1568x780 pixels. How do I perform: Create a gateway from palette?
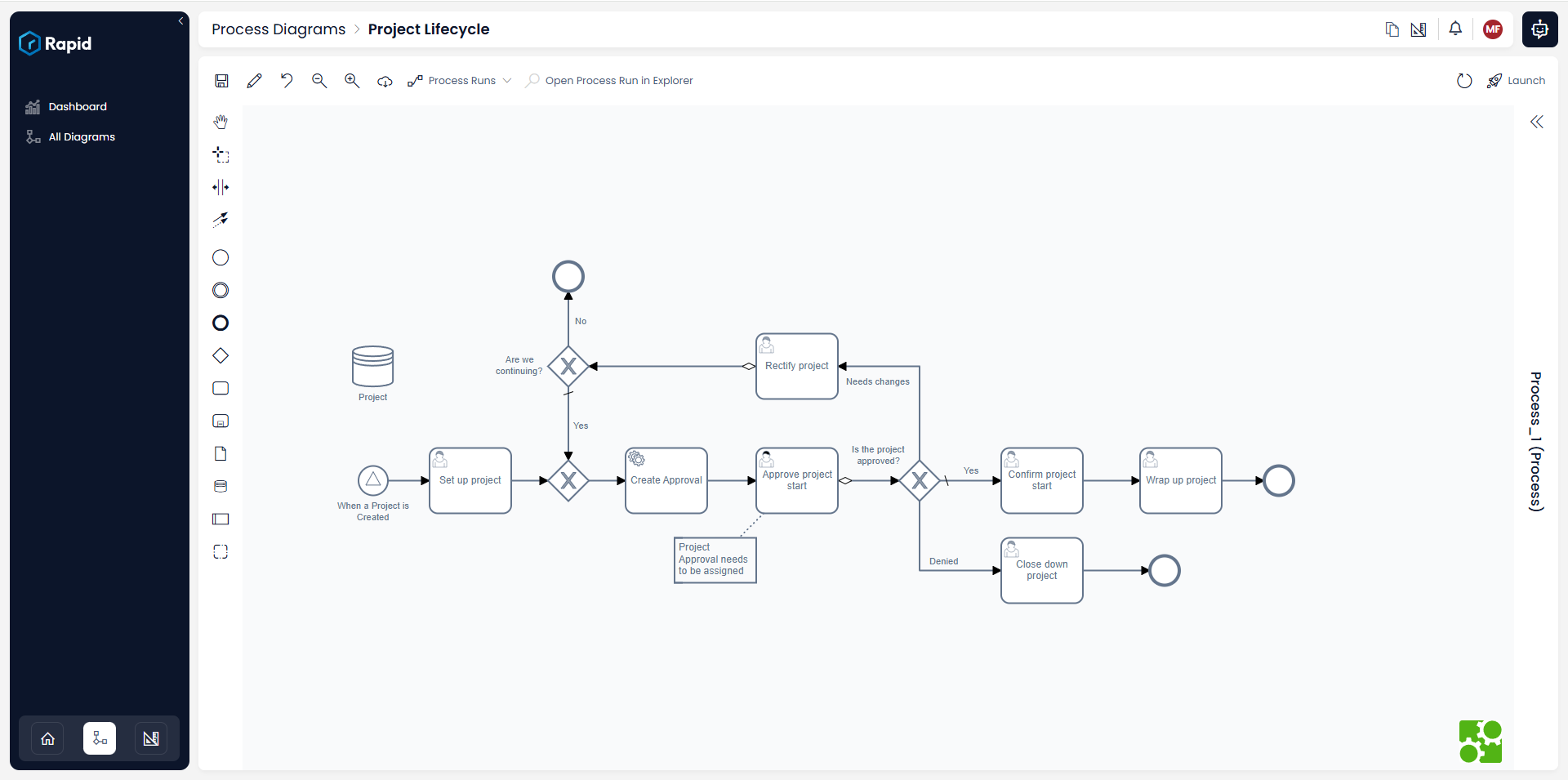click(220, 356)
